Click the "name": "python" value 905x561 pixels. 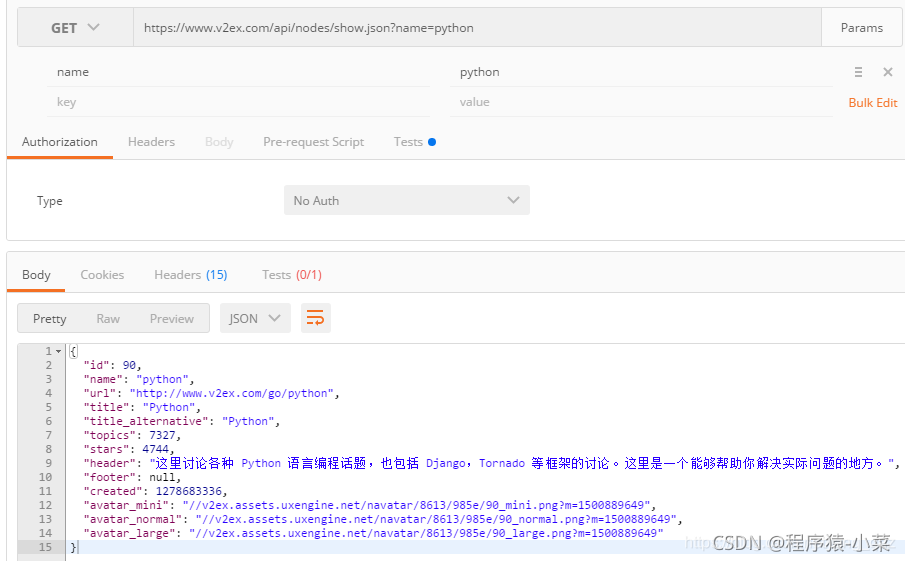click(162, 379)
